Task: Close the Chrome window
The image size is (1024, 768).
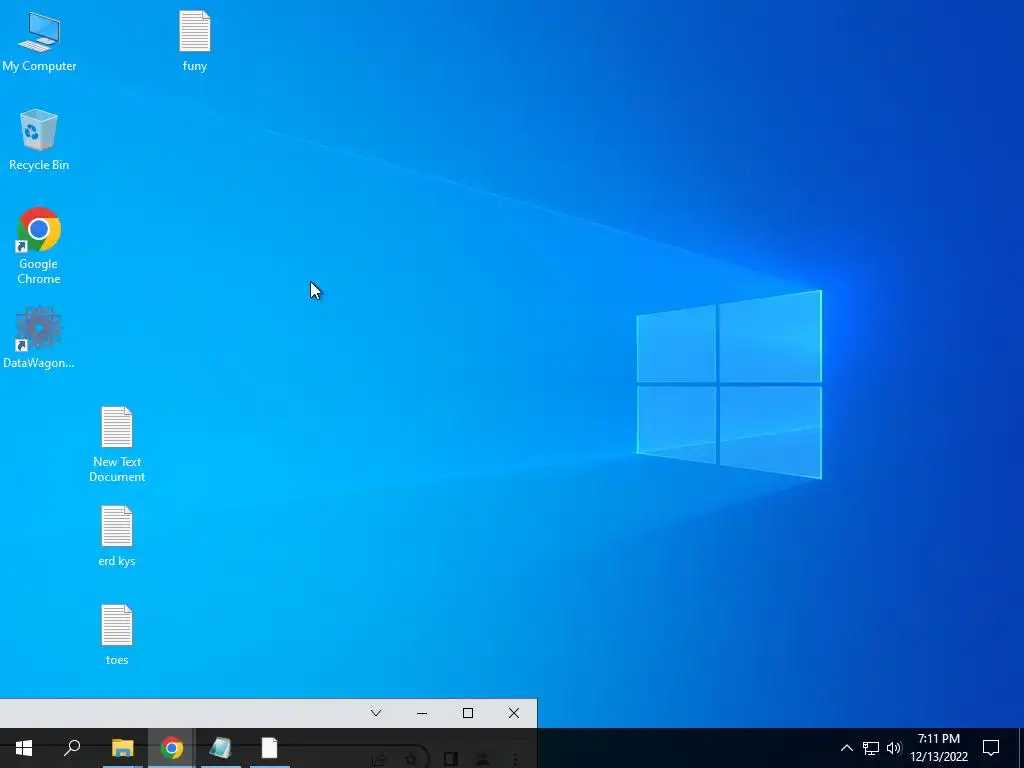Action: [514, 713]
